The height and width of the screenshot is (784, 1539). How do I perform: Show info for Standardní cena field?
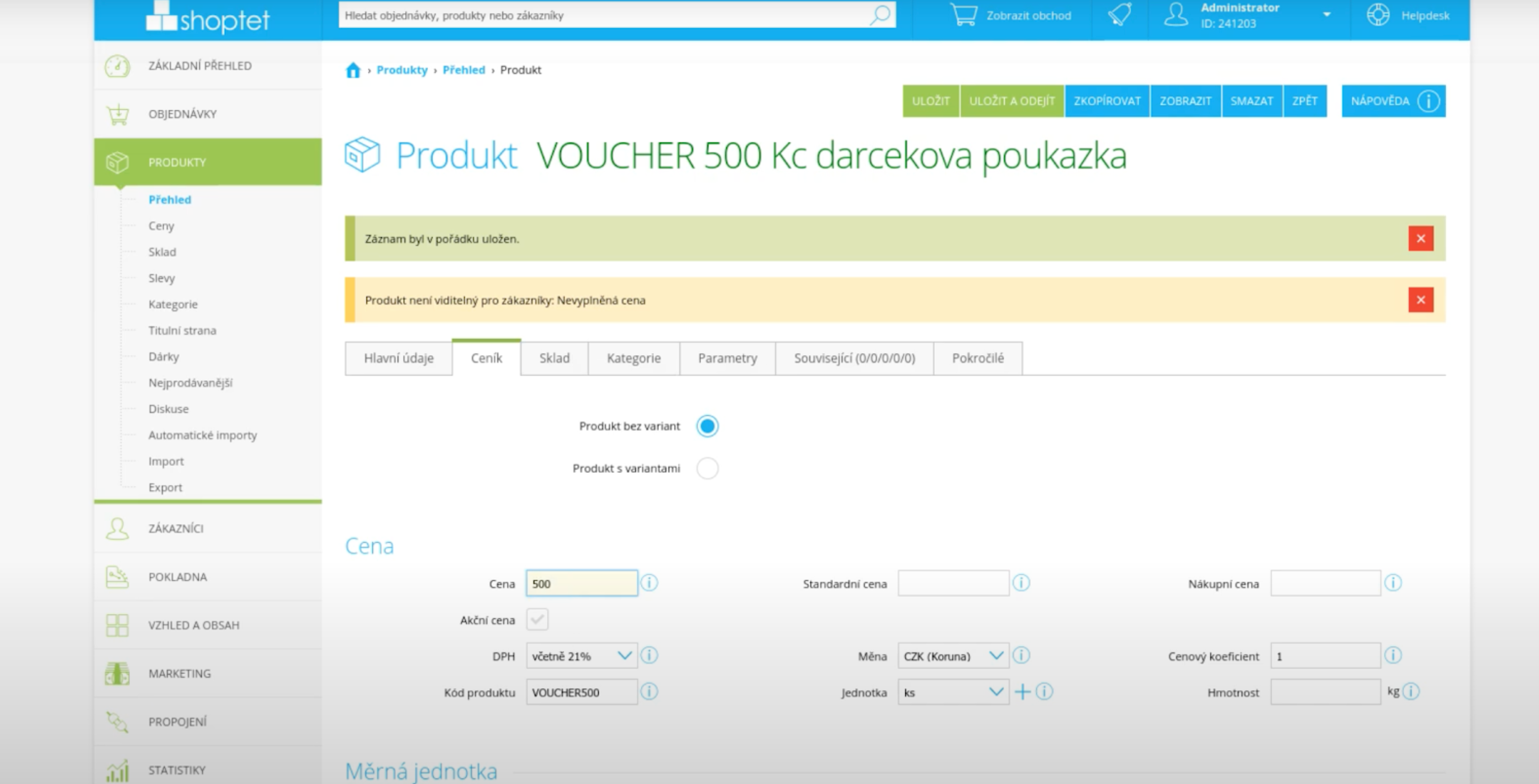click(1021, 583)
